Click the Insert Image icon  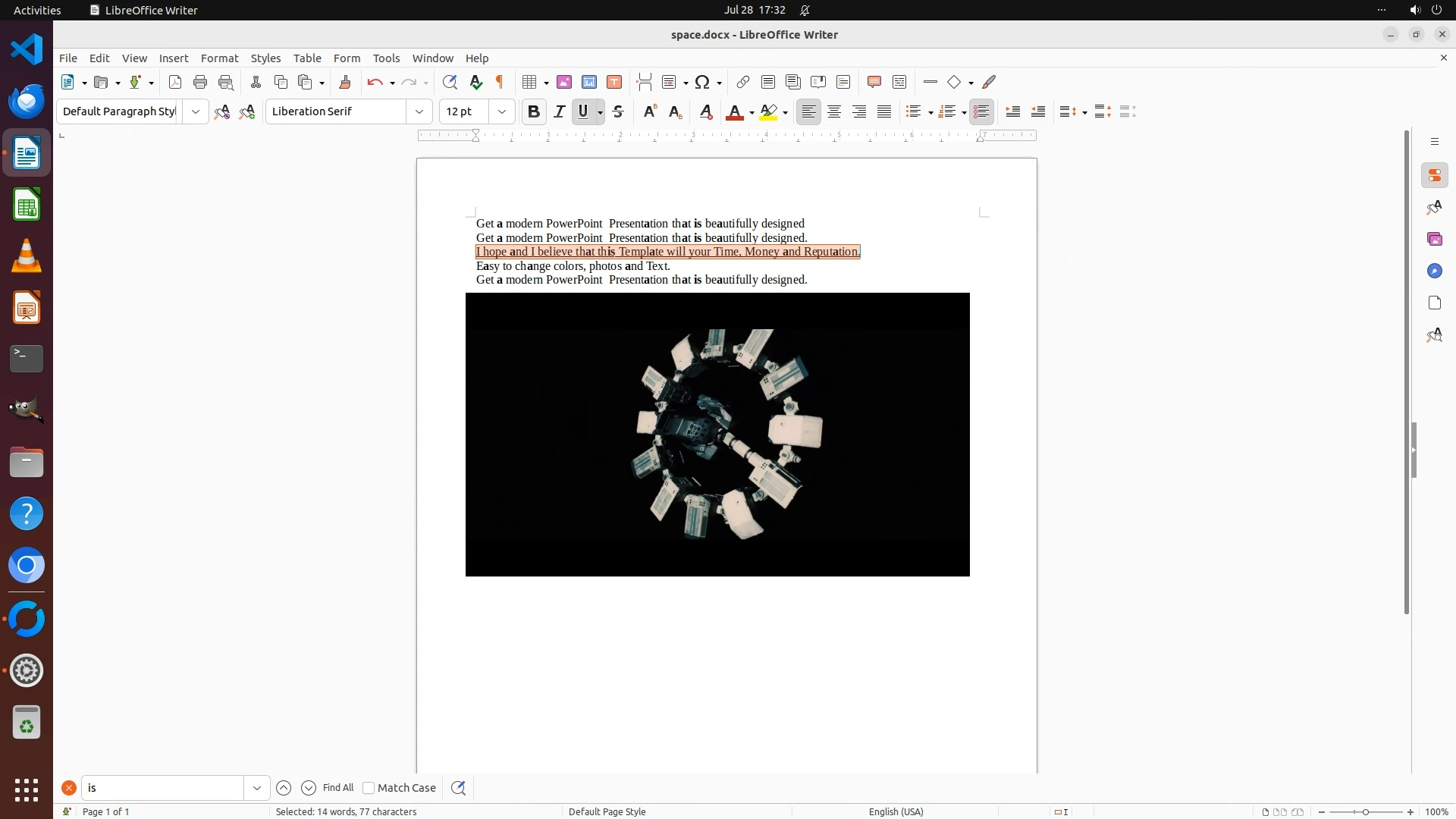coord(564,82)
